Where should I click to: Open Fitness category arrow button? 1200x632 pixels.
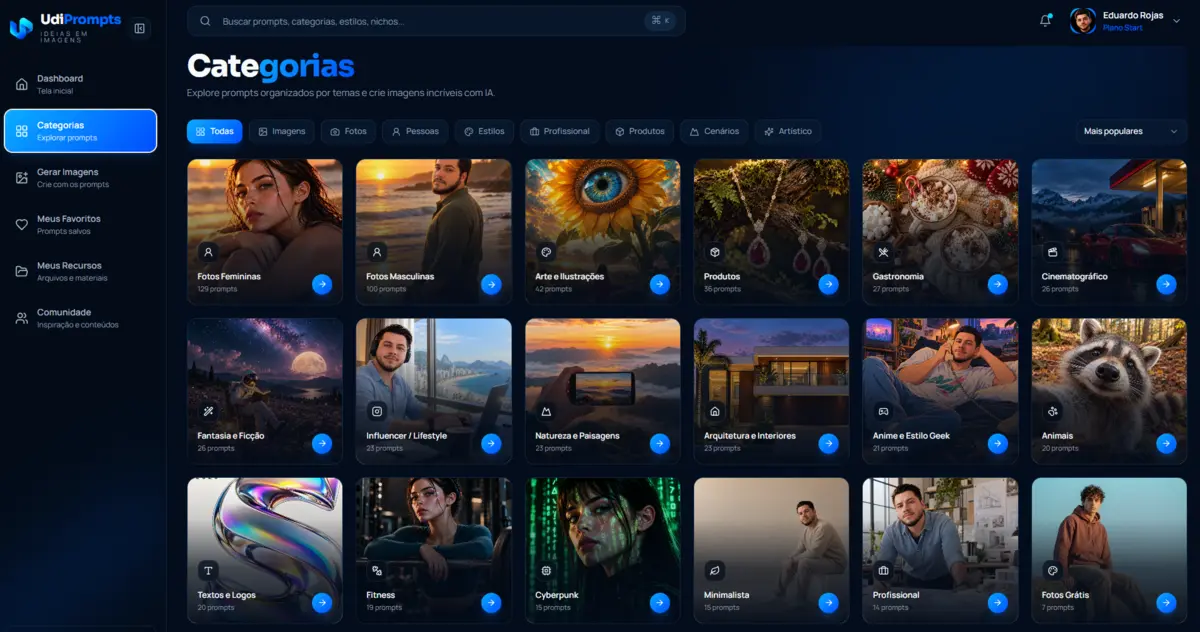coord(490,603)
